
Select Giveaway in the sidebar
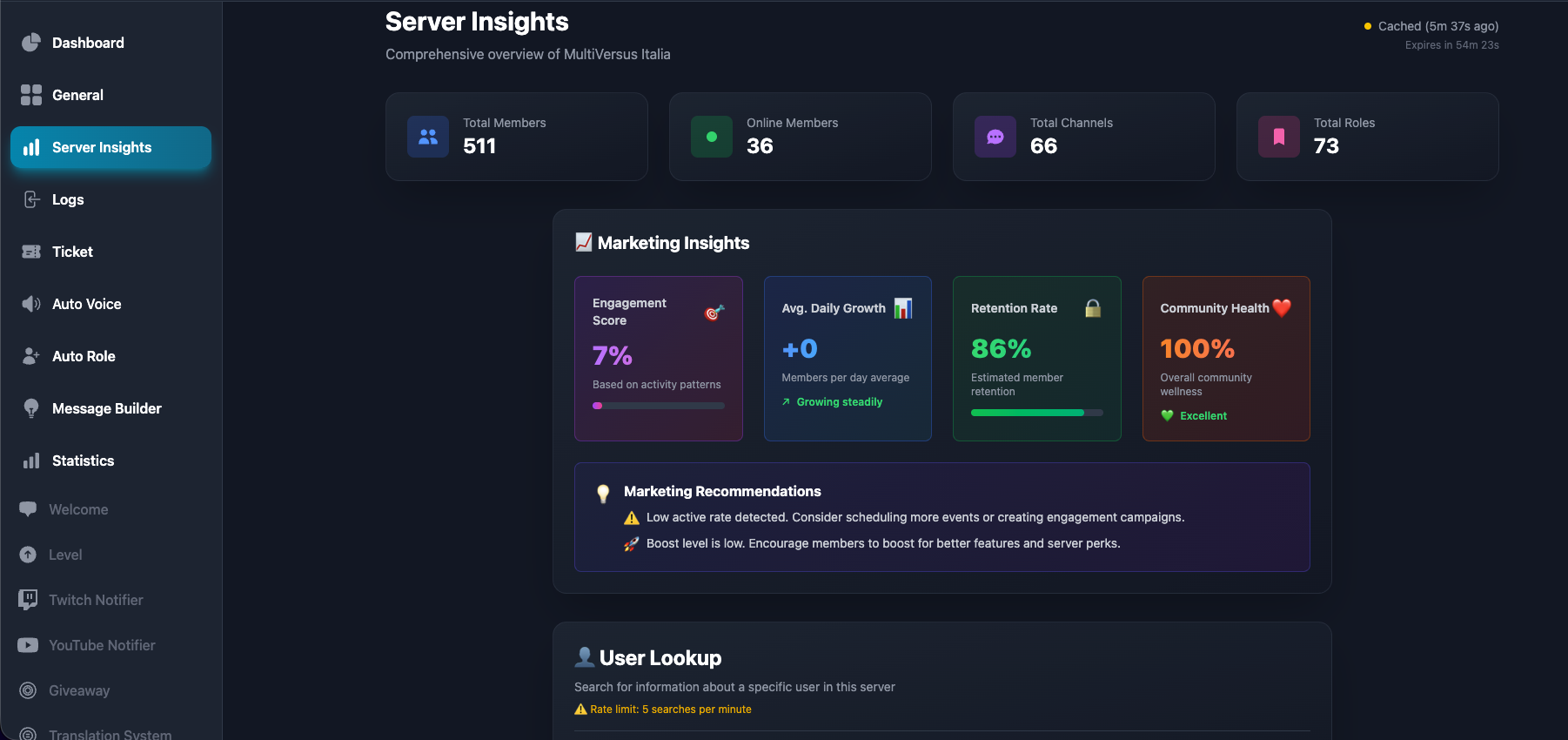click(79, 690)
